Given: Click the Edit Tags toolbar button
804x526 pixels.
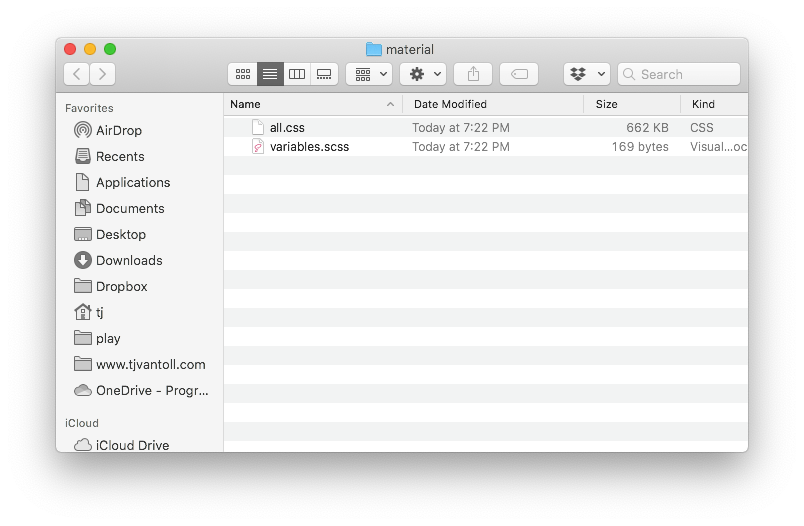Looking at the screenshot, I should click(519, 74).
